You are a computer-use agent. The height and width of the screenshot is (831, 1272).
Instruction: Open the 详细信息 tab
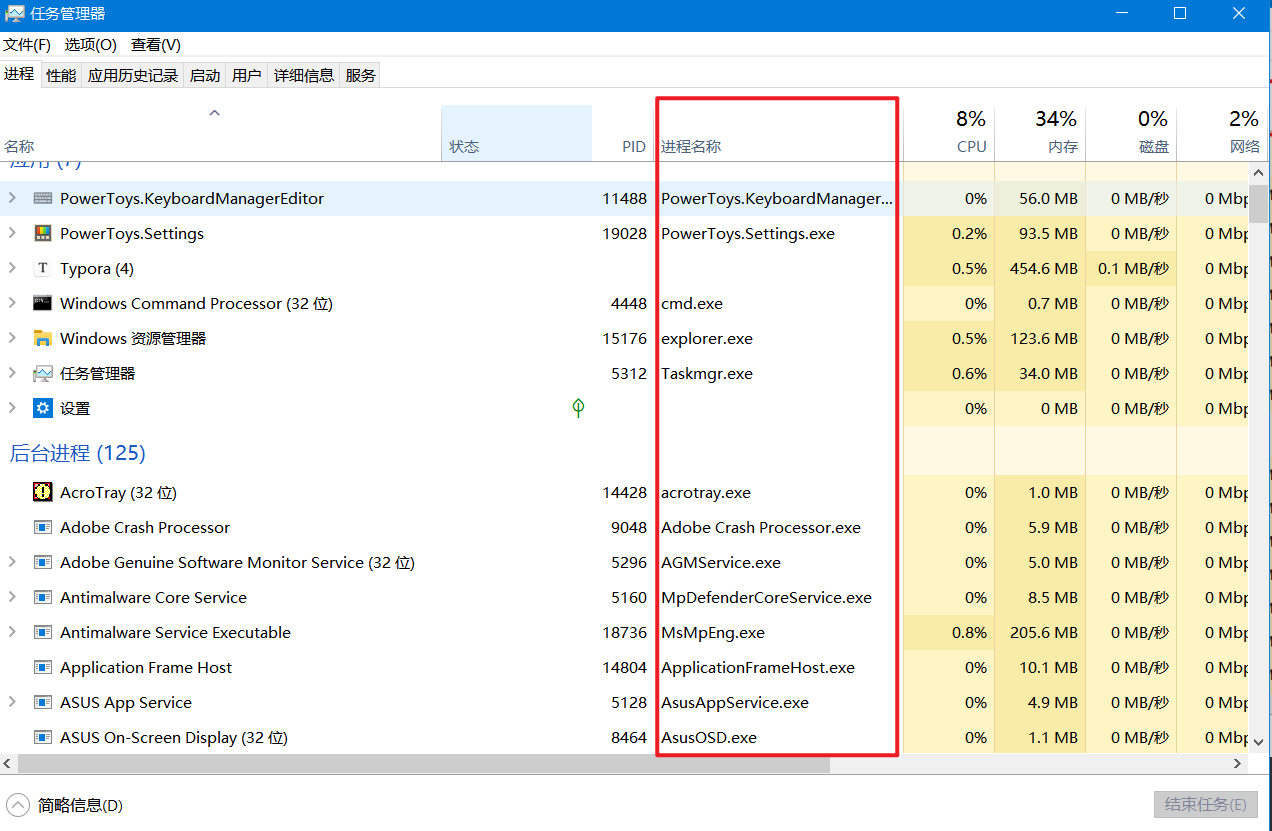click(304, 75)
